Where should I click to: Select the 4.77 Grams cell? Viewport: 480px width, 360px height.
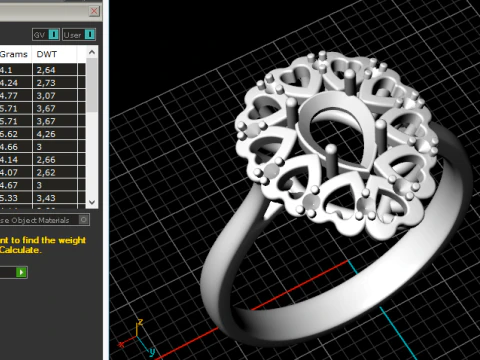[x=15, y=95]
